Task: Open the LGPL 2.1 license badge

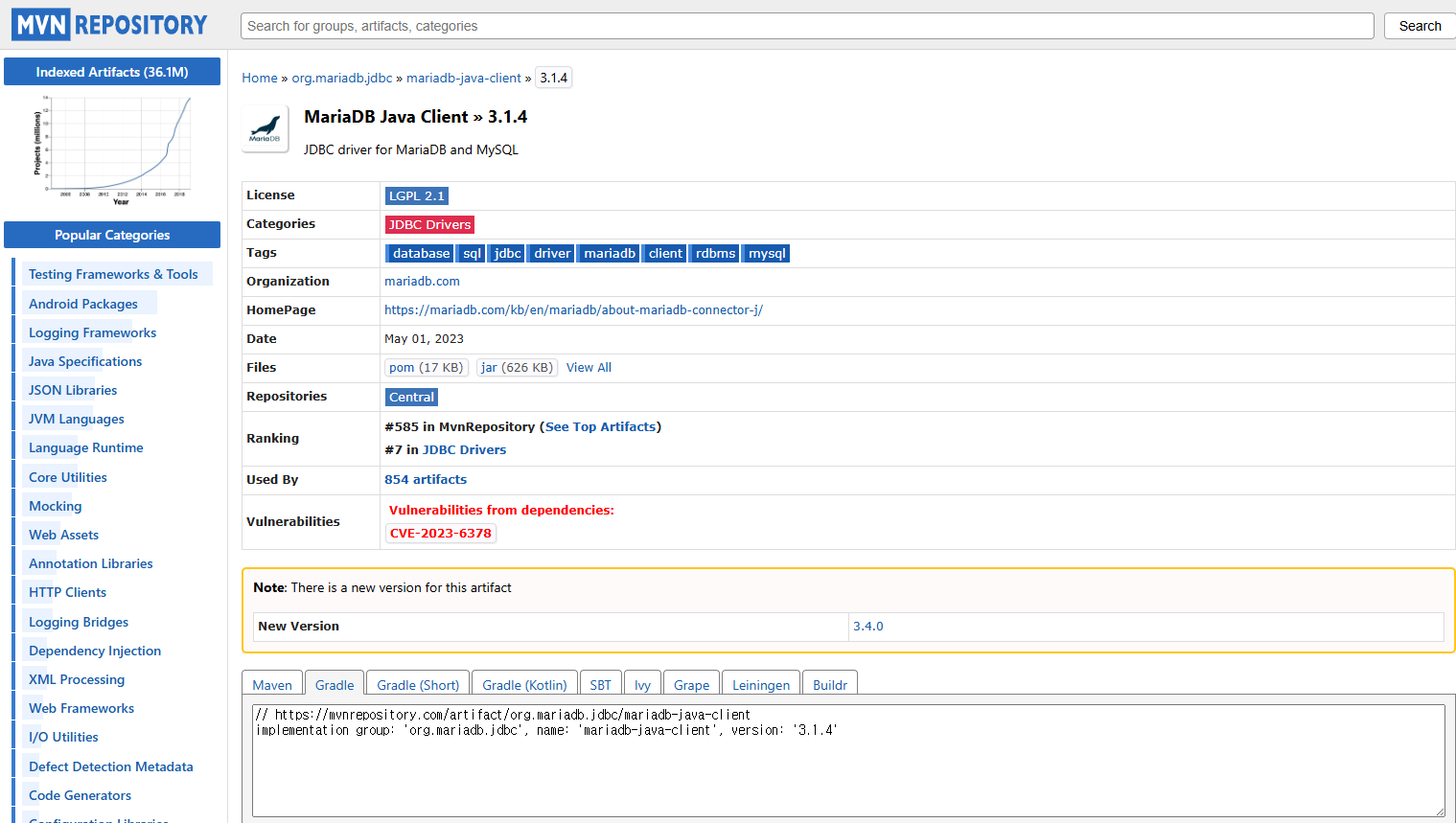Action: coord(417,195)
